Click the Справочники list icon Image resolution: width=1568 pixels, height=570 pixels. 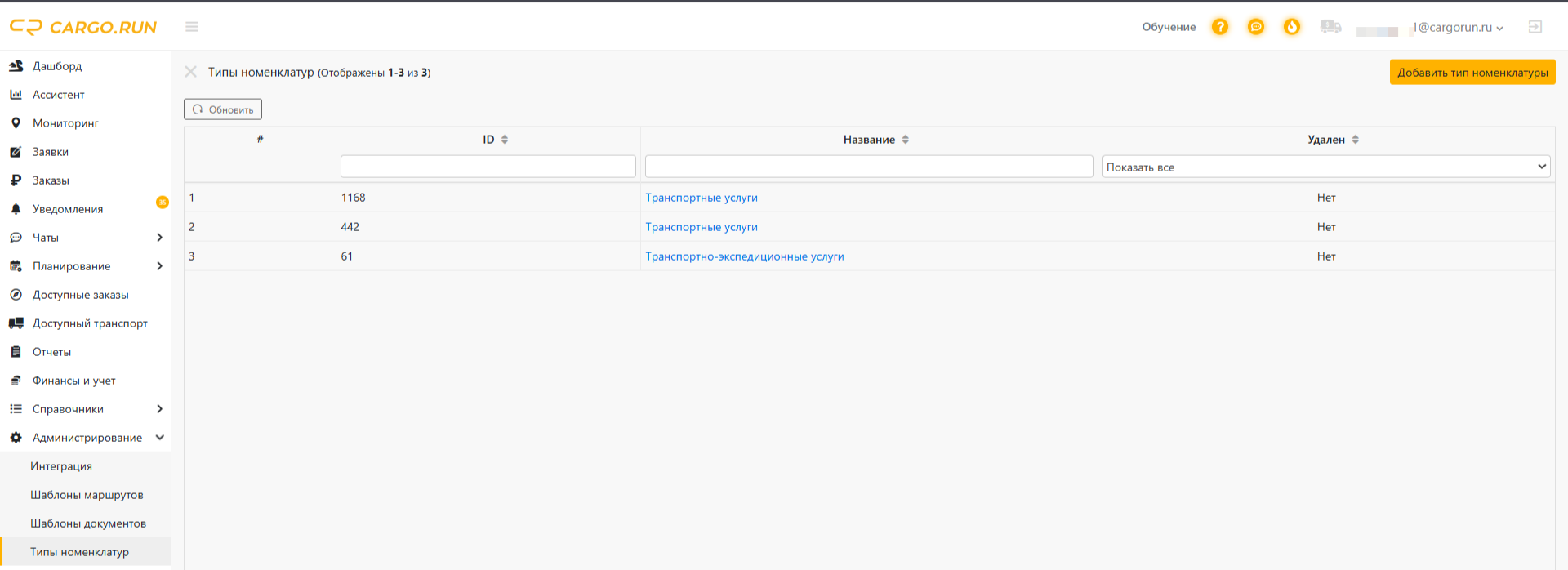tap(16, 409)
